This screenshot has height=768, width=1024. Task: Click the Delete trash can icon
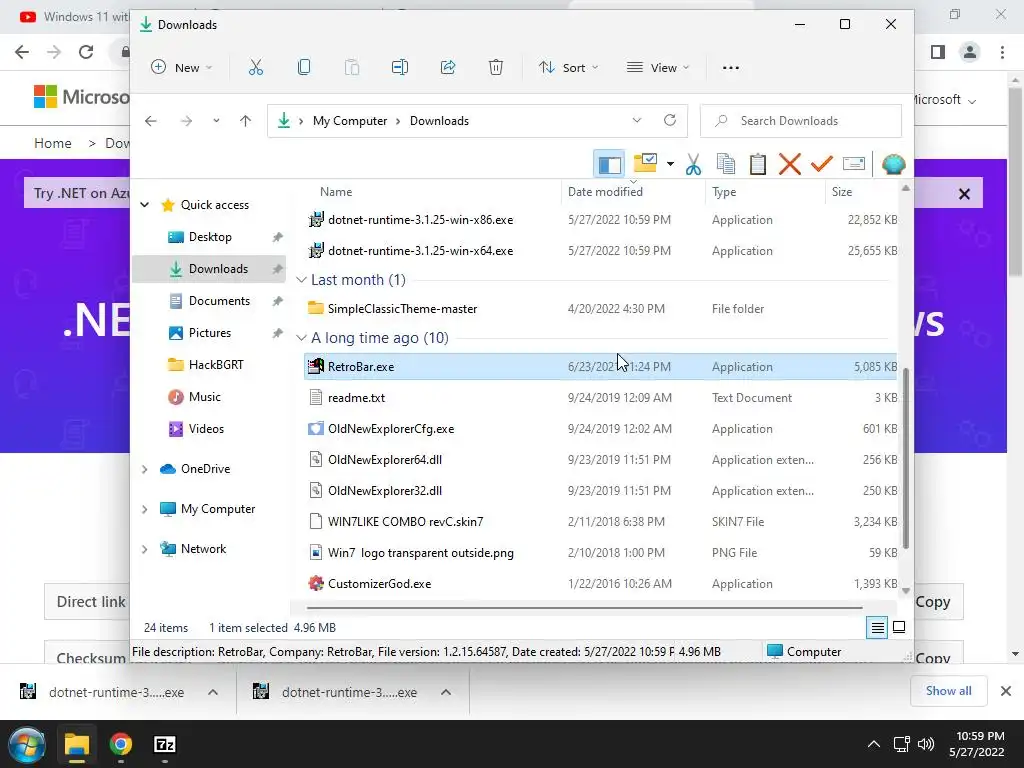[x=496, y=67]
